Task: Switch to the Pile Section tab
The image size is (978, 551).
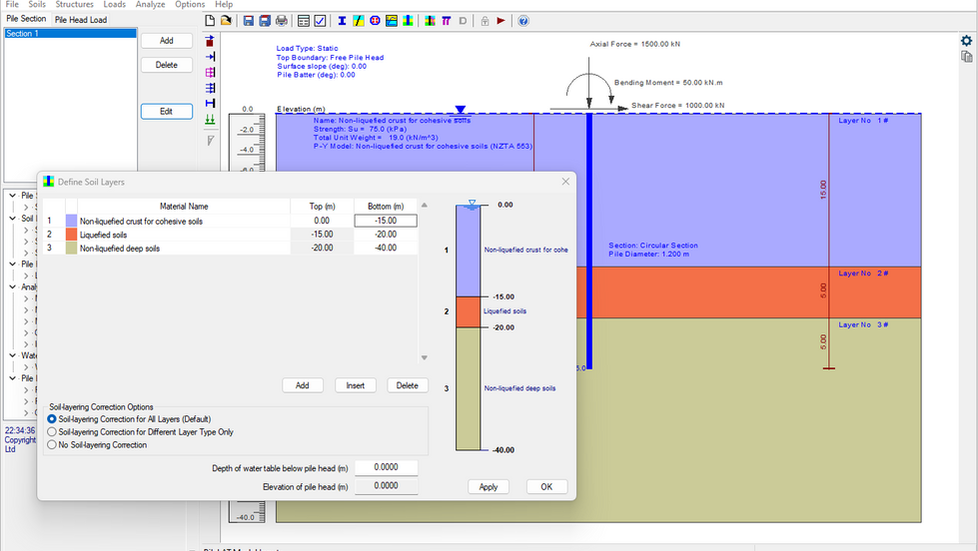Action: click(26, 19)
